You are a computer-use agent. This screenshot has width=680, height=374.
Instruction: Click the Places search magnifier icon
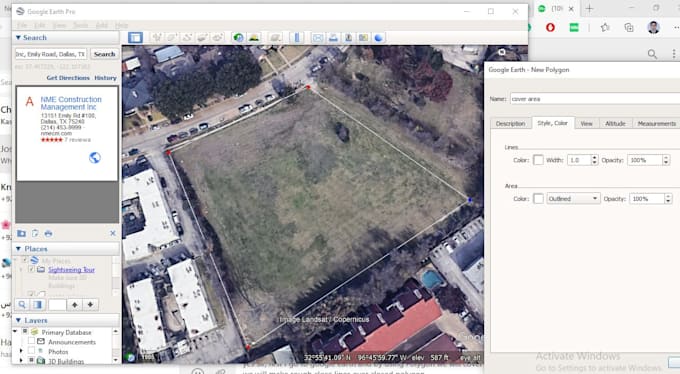point(22,305)
